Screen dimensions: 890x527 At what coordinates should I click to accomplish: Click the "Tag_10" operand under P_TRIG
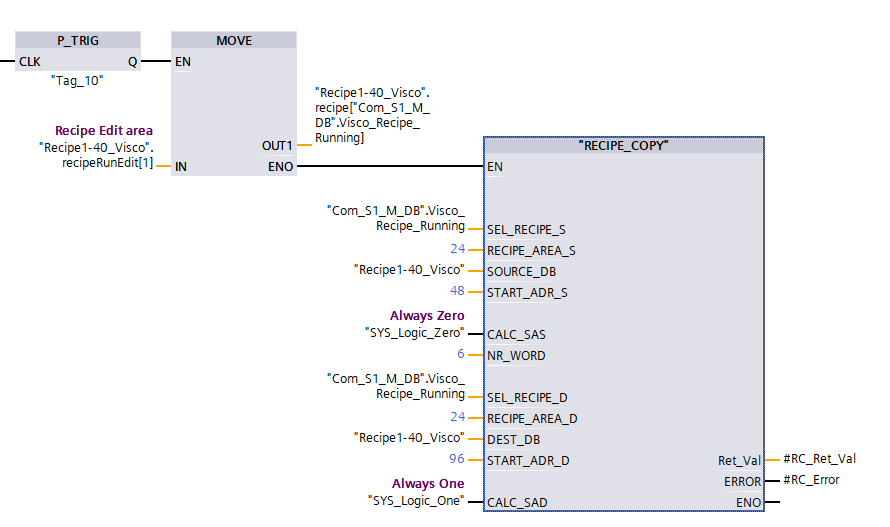tap(77, 81)
